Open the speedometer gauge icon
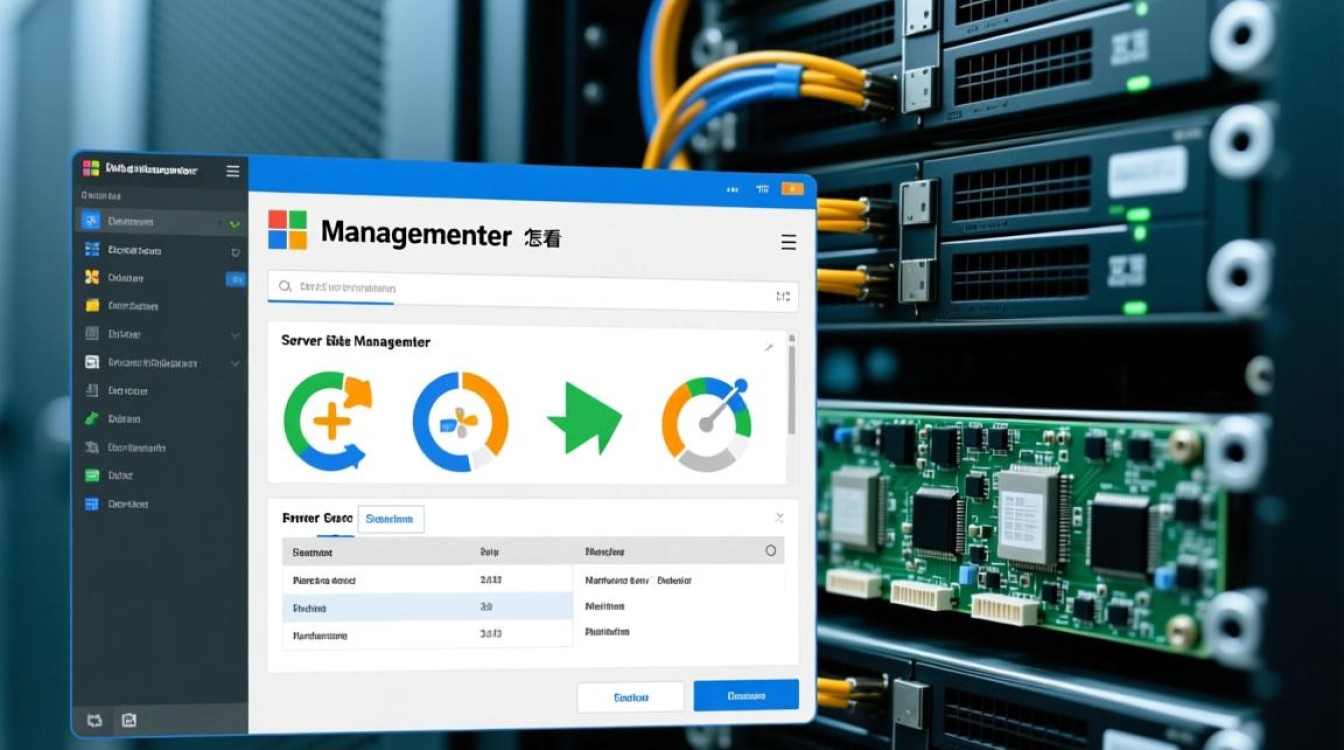 tap(706, 422)
